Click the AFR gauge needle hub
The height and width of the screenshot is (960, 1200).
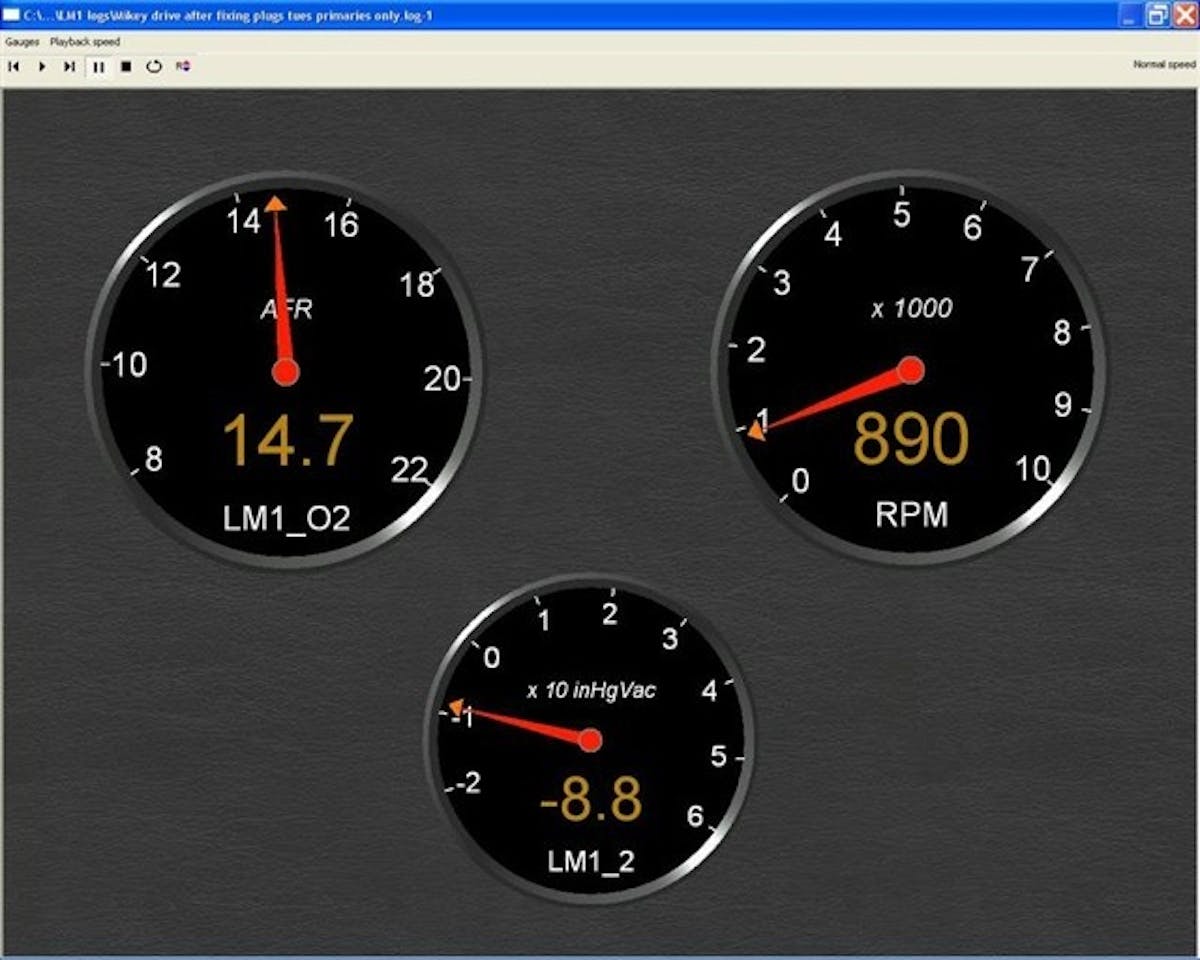click(286, 372)
